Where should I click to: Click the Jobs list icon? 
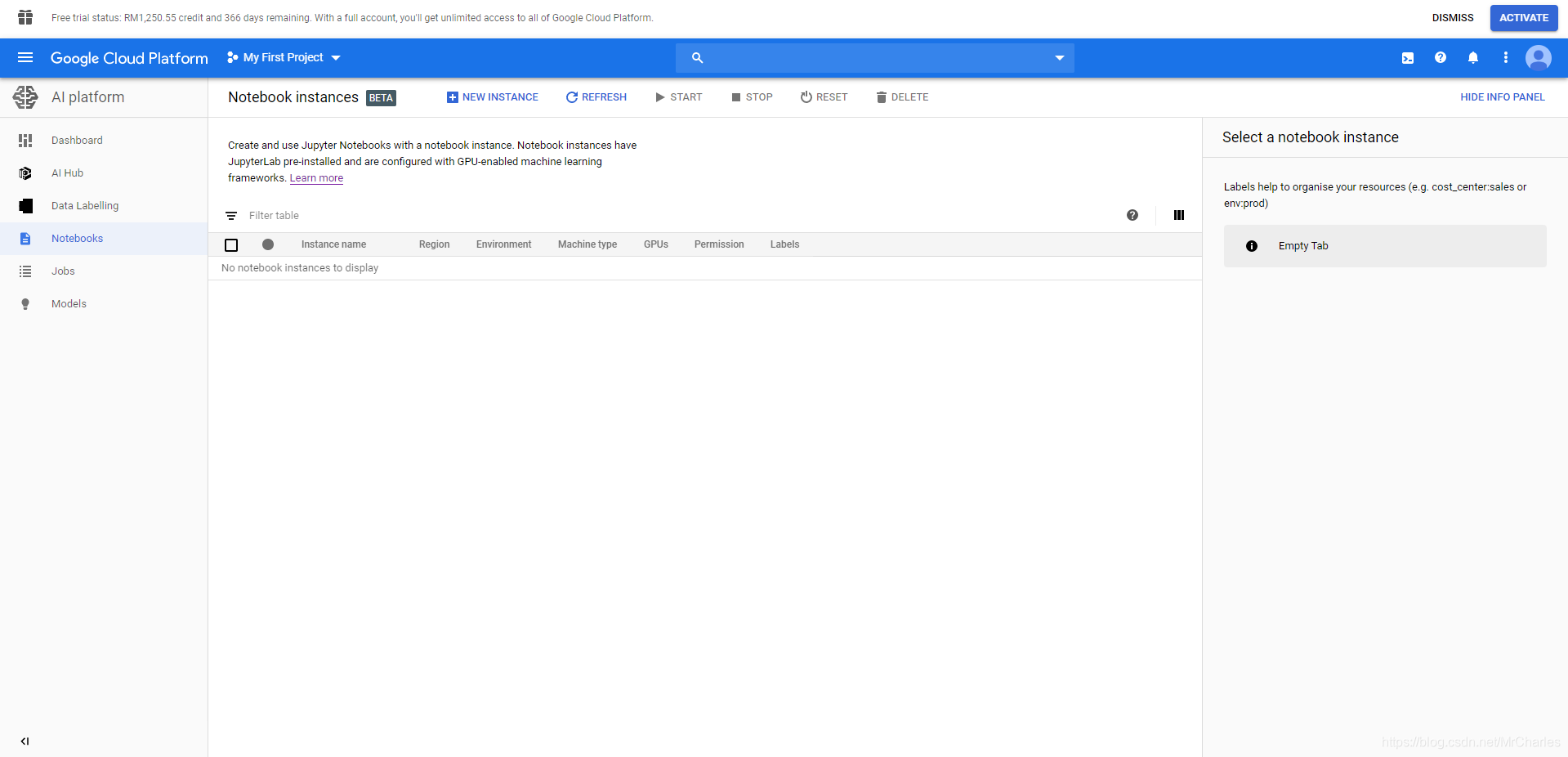[25, 271]
